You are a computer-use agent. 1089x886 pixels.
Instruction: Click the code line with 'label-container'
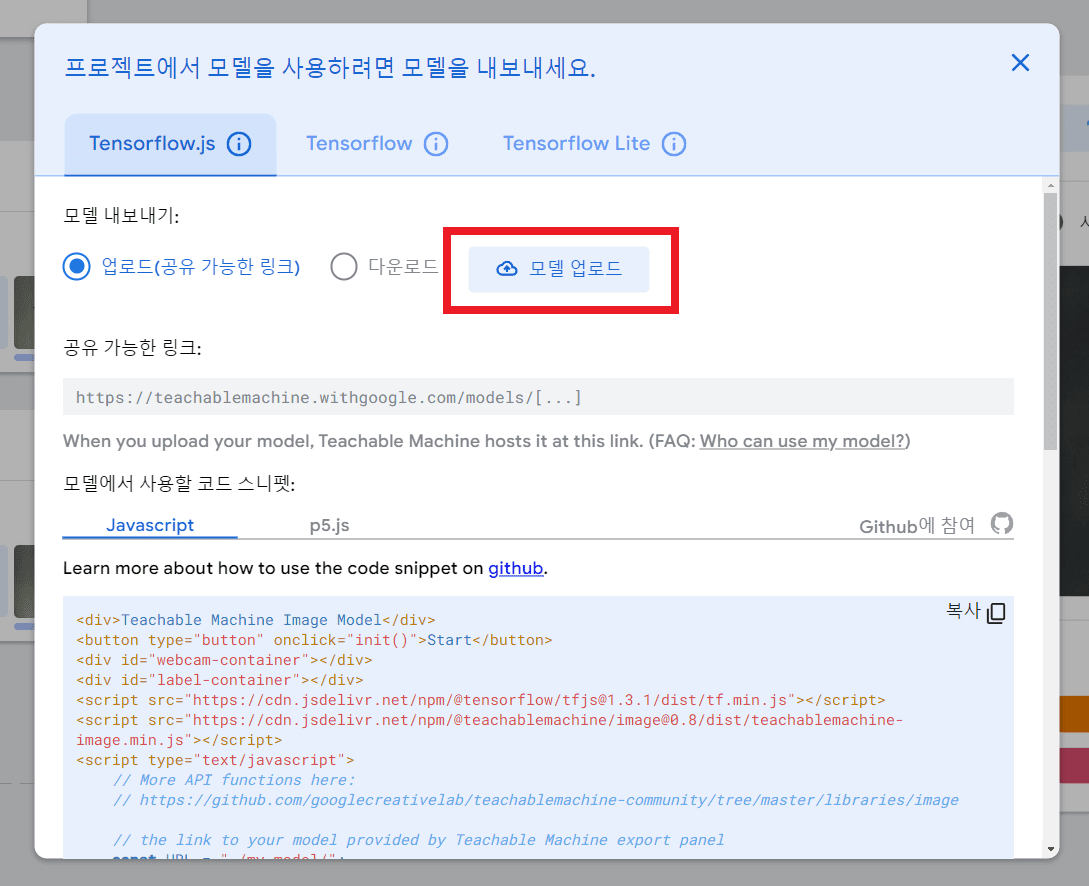(219, 680)
